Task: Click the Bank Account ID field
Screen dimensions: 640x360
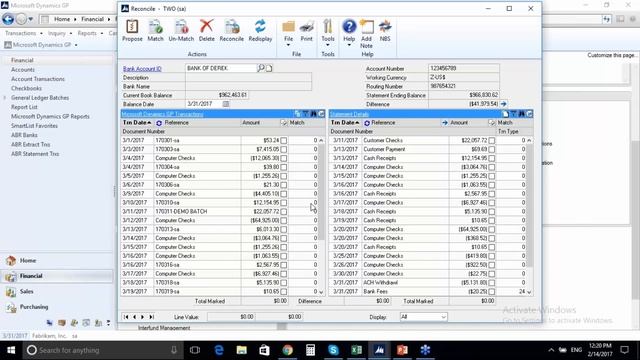Action: (x=221, y=68)
